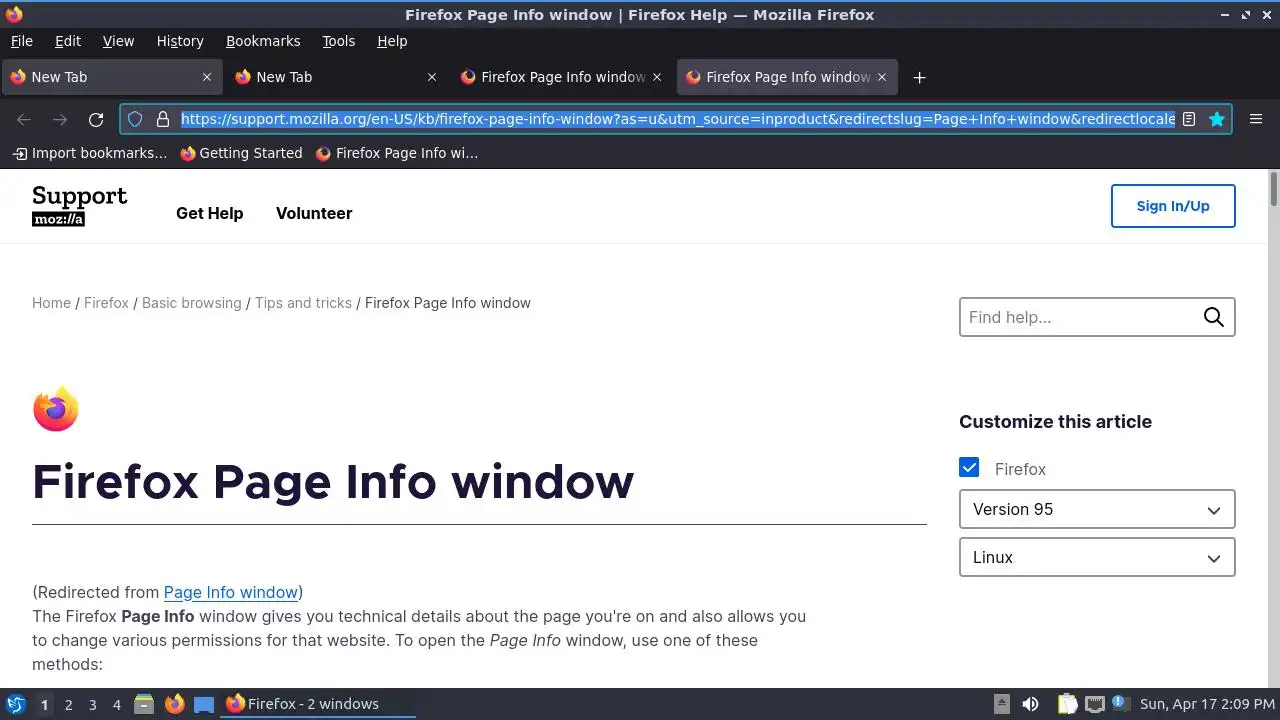The height and width of the screenshot is (720, 1280).
Task: Go to Basic browsing breadcrumb link
Action: pyautogui.click(x=192, y=303)
